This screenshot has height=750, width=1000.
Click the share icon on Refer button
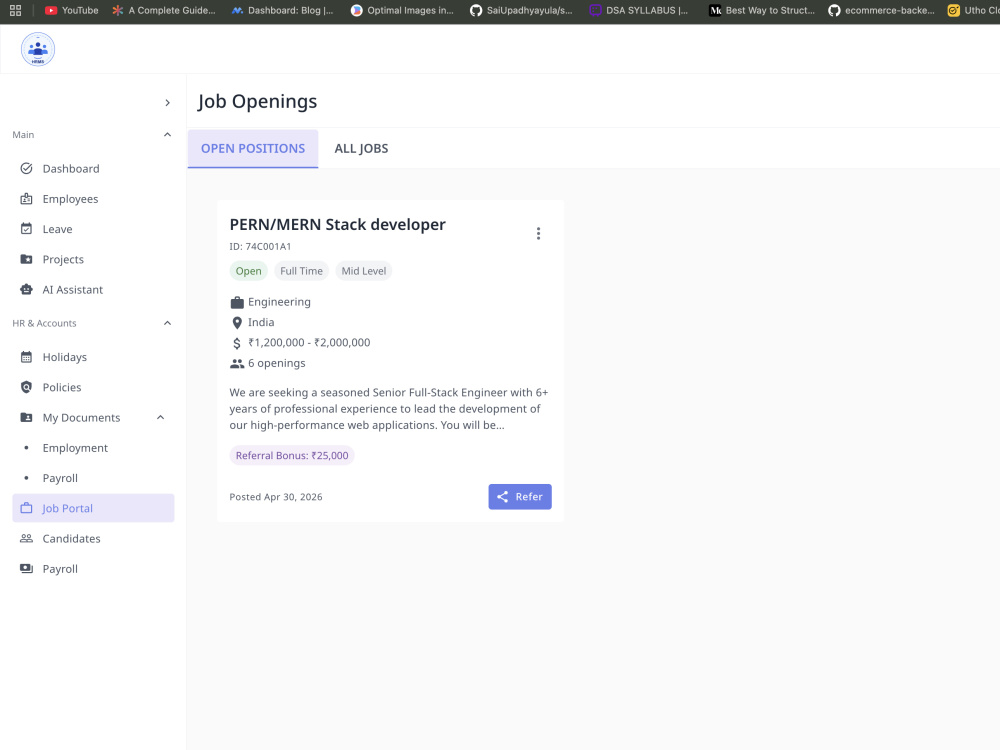point(503,497)
